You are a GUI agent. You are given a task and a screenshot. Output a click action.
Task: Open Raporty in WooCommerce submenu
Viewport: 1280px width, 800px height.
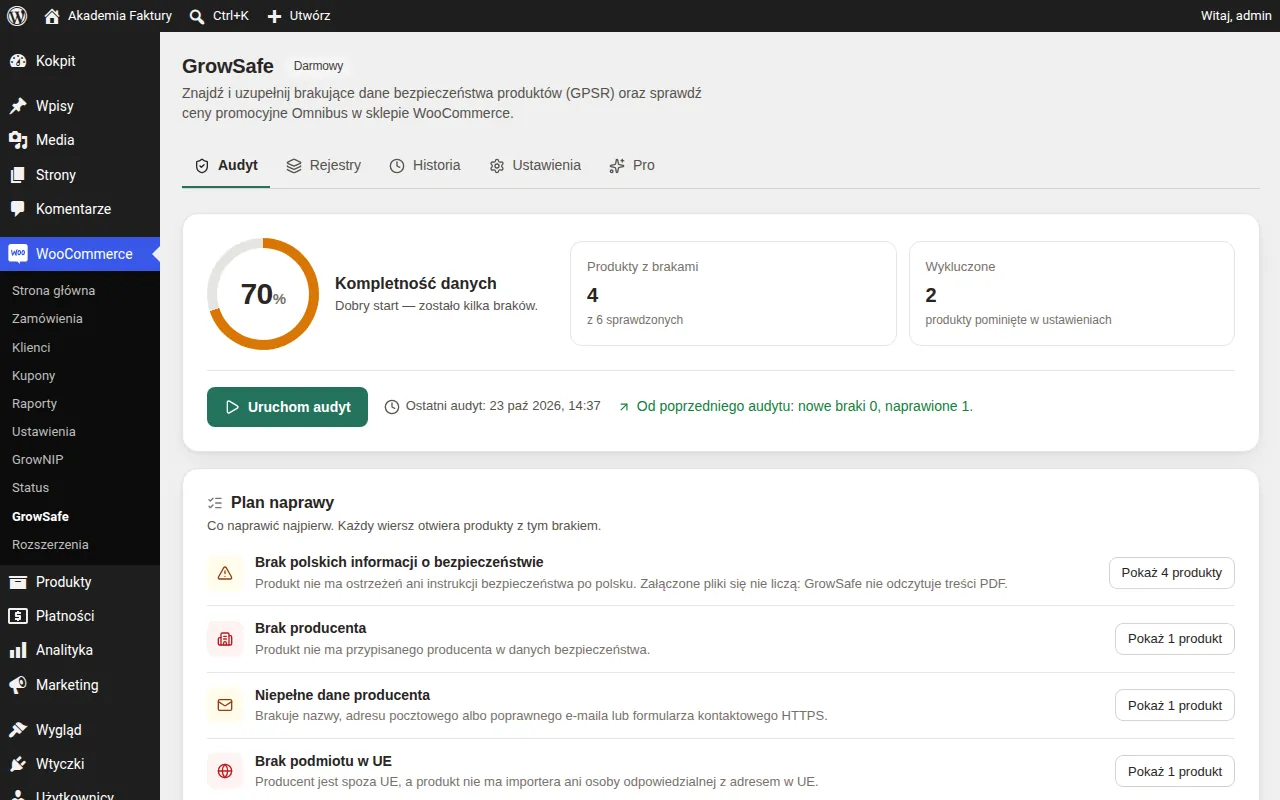pos(34,403)
